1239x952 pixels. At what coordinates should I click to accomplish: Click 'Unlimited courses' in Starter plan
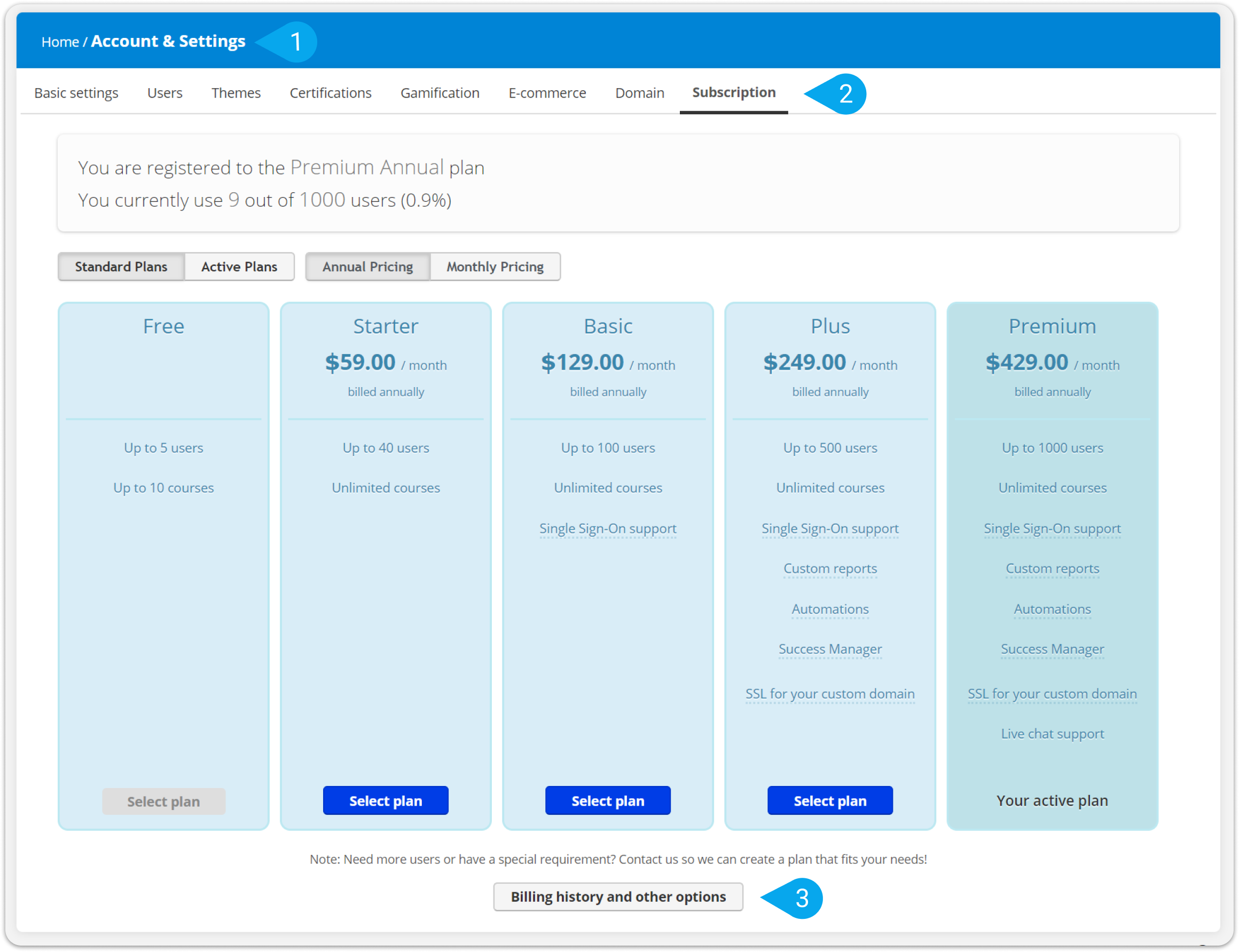pos(386,488)
